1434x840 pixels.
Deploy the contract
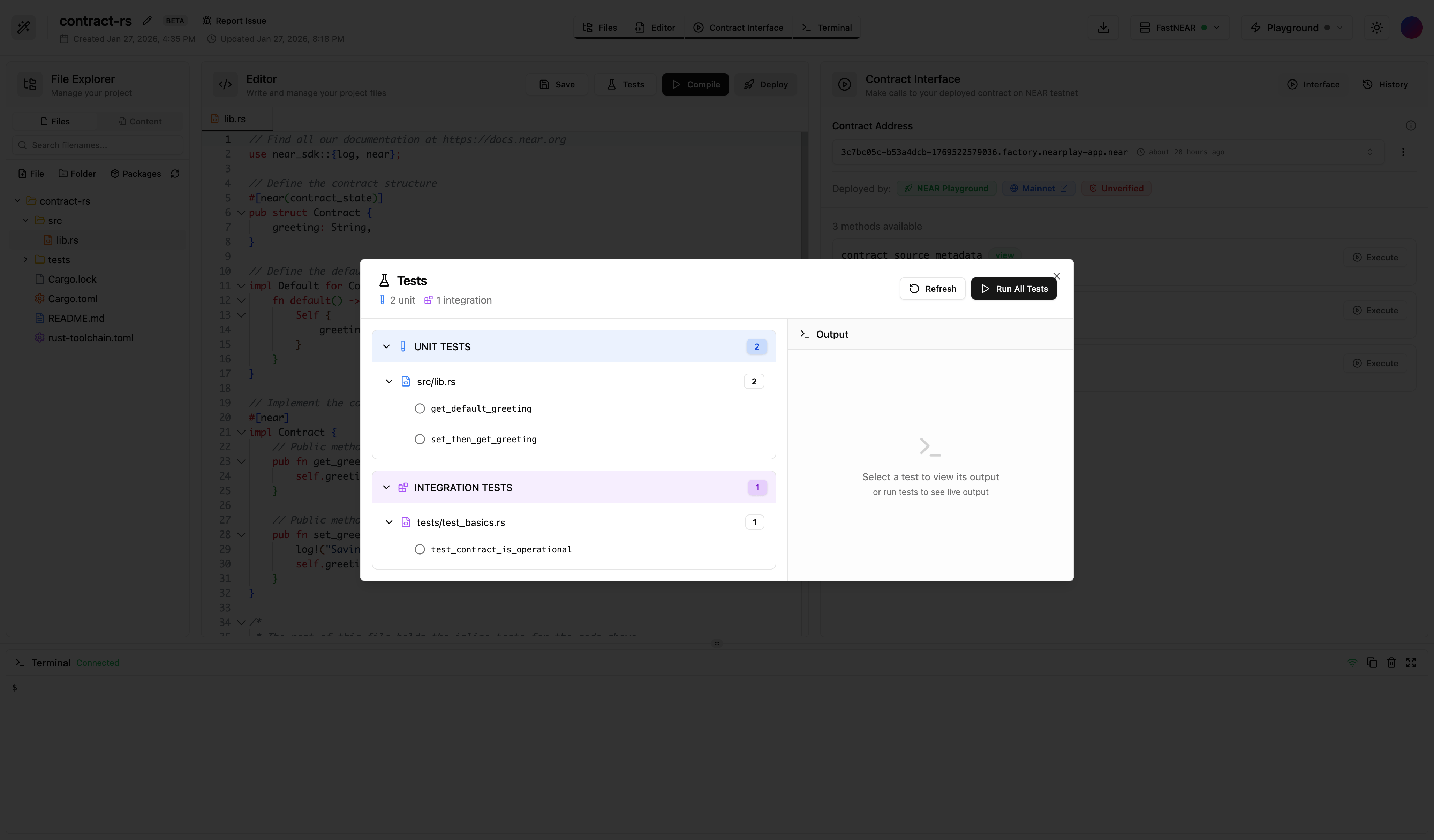coord(765,84)
